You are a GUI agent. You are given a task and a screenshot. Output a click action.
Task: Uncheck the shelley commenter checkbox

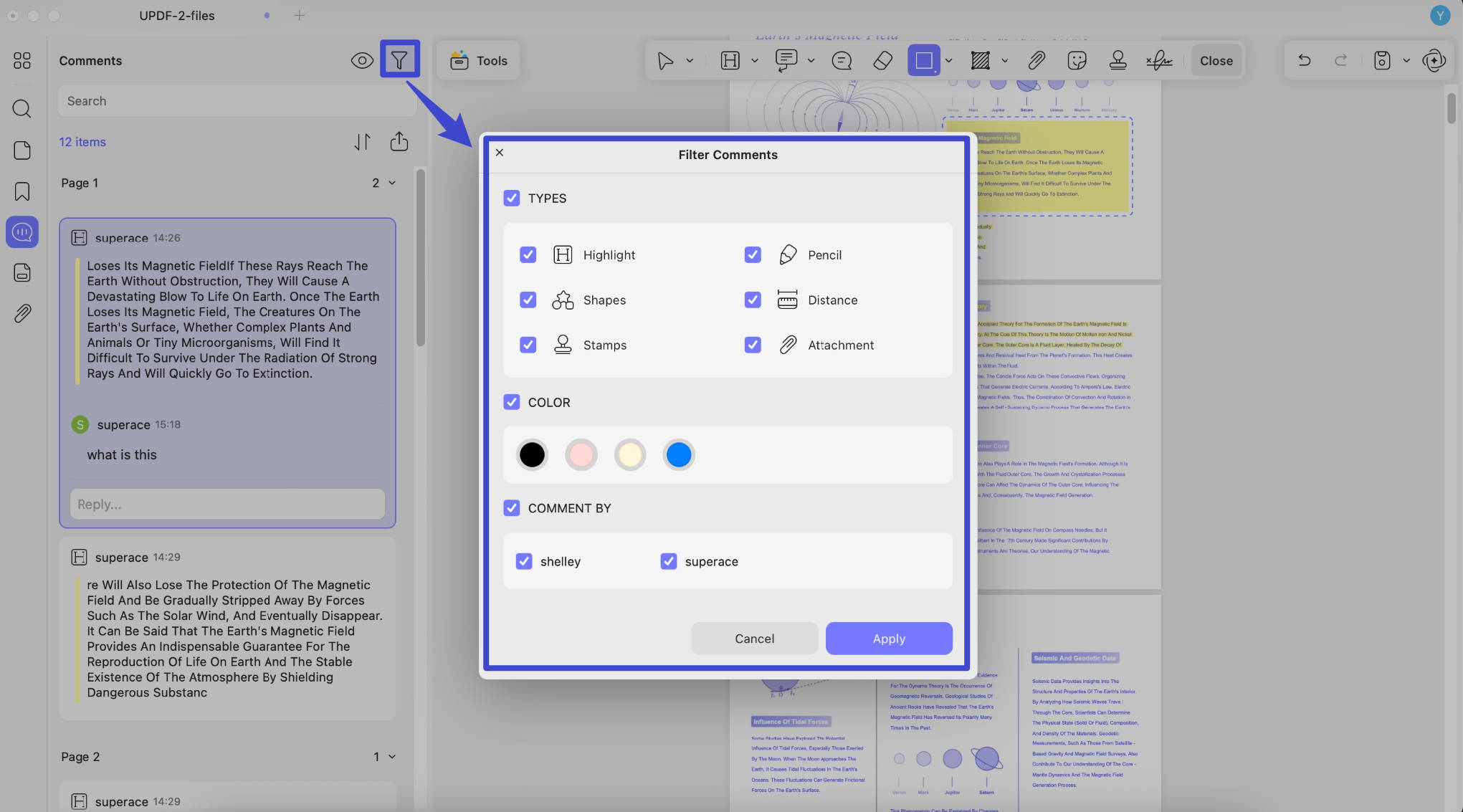524,561
